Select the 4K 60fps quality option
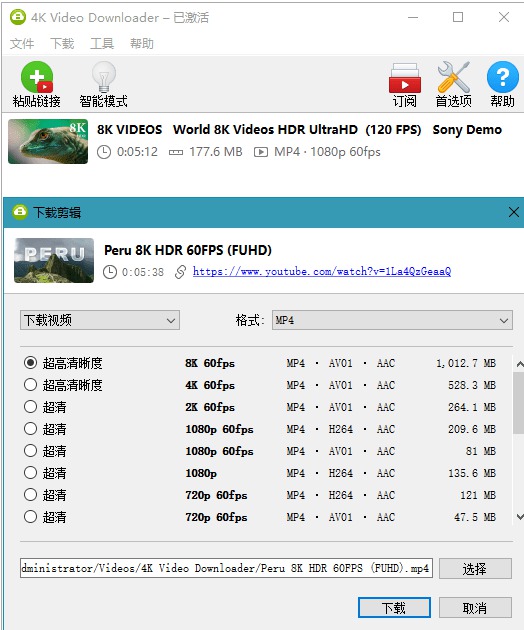This screenshot has height=630, width=524. [31, 385]
